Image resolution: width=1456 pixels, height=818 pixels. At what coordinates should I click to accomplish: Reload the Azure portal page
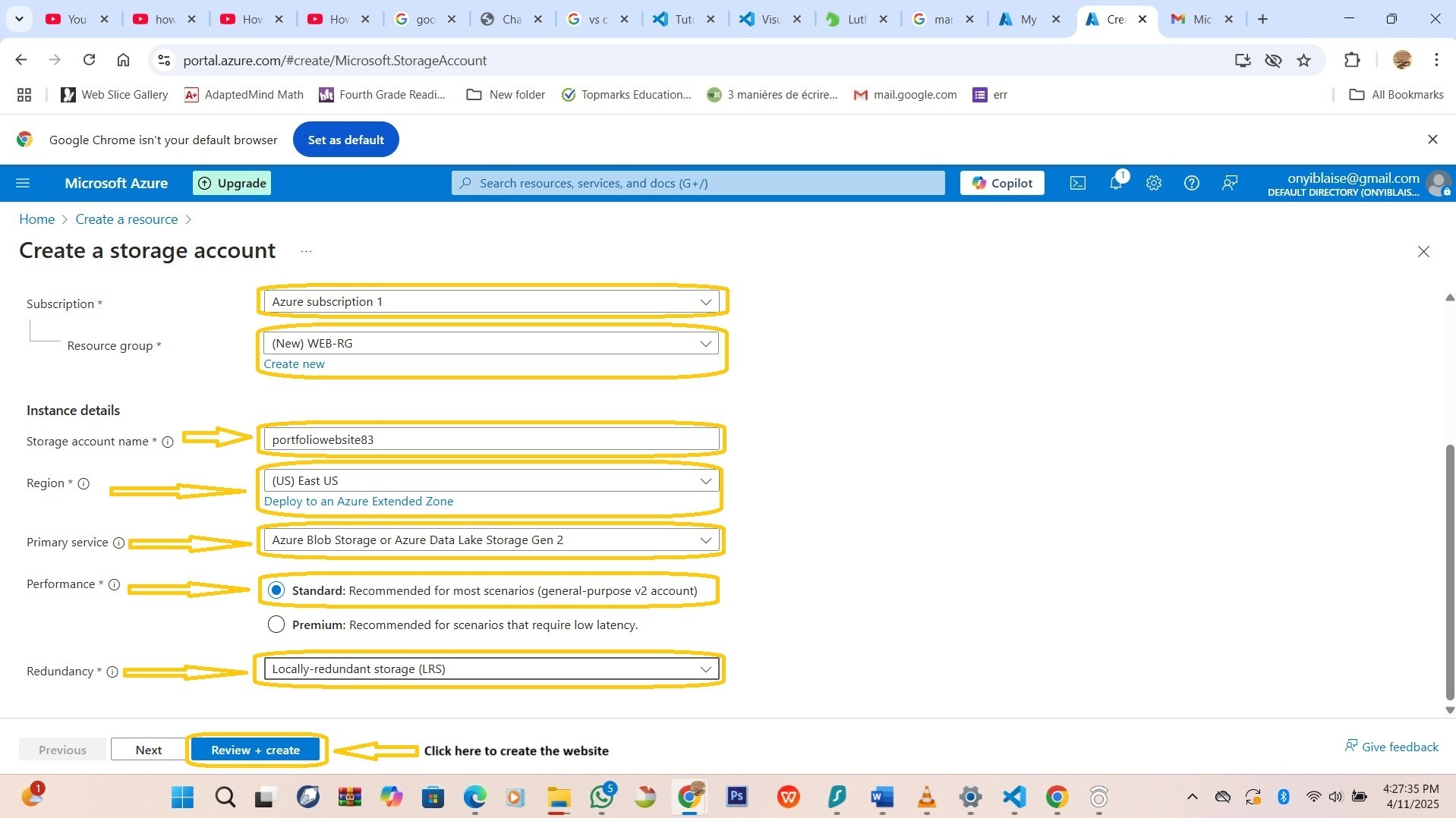(89, 60)
